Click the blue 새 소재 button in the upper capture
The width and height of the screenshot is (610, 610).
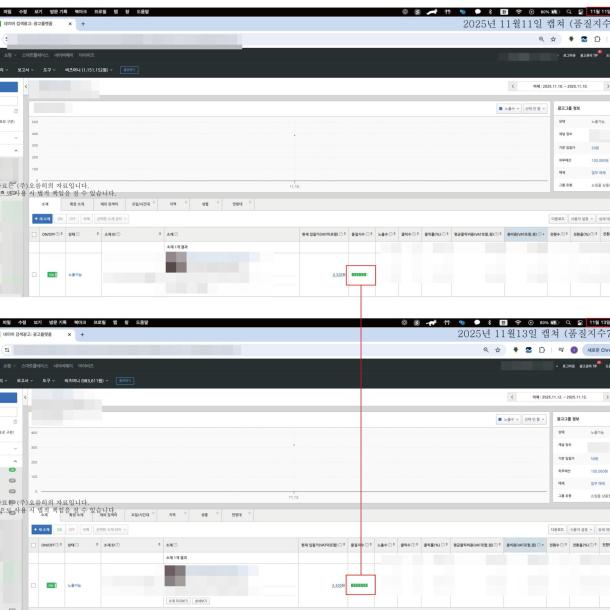click(x=42, y=218)
